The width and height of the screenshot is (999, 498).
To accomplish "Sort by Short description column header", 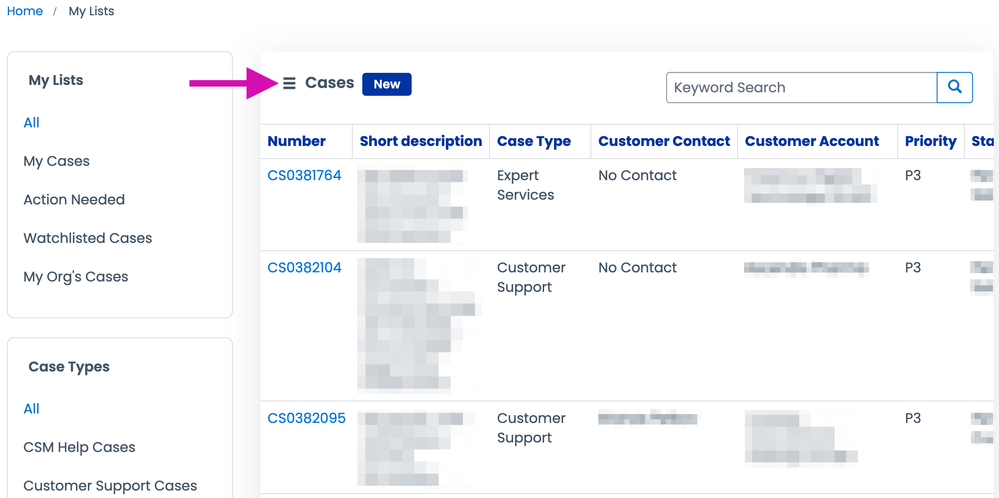I will click(421, 141).
